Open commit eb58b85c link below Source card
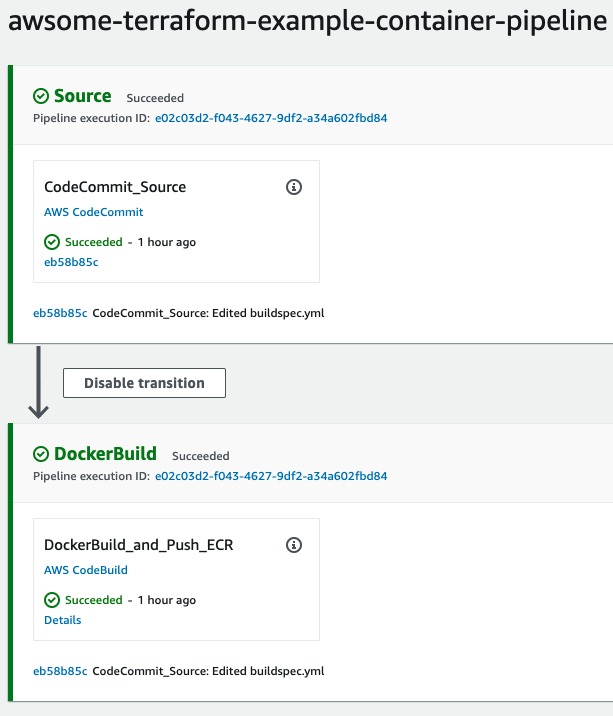This screenshot has width=613, height=716. point(60,313)
